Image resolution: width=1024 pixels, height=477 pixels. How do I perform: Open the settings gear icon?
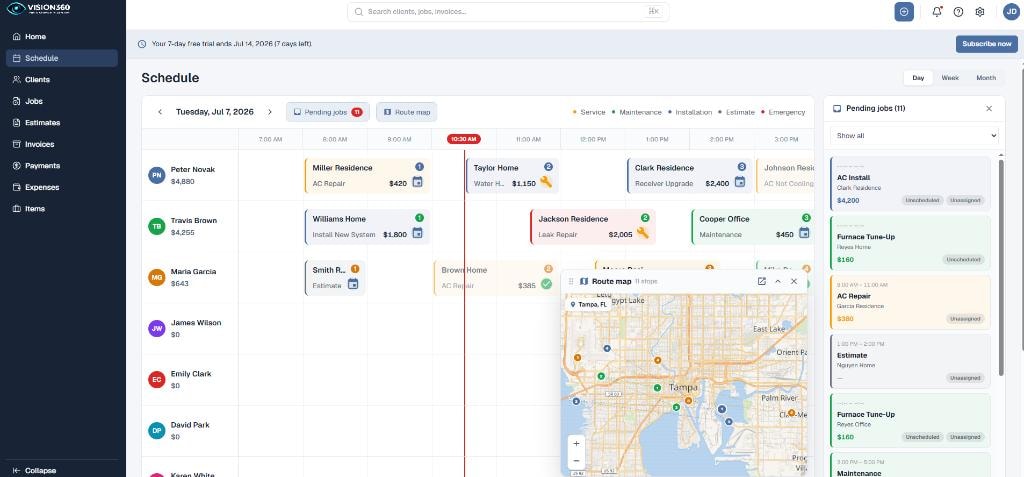(980, 12)
